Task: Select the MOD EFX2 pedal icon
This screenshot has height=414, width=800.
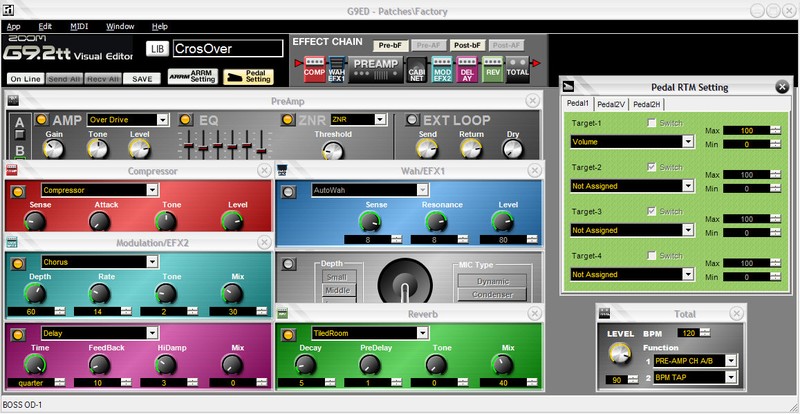Action: coord(442,69)
